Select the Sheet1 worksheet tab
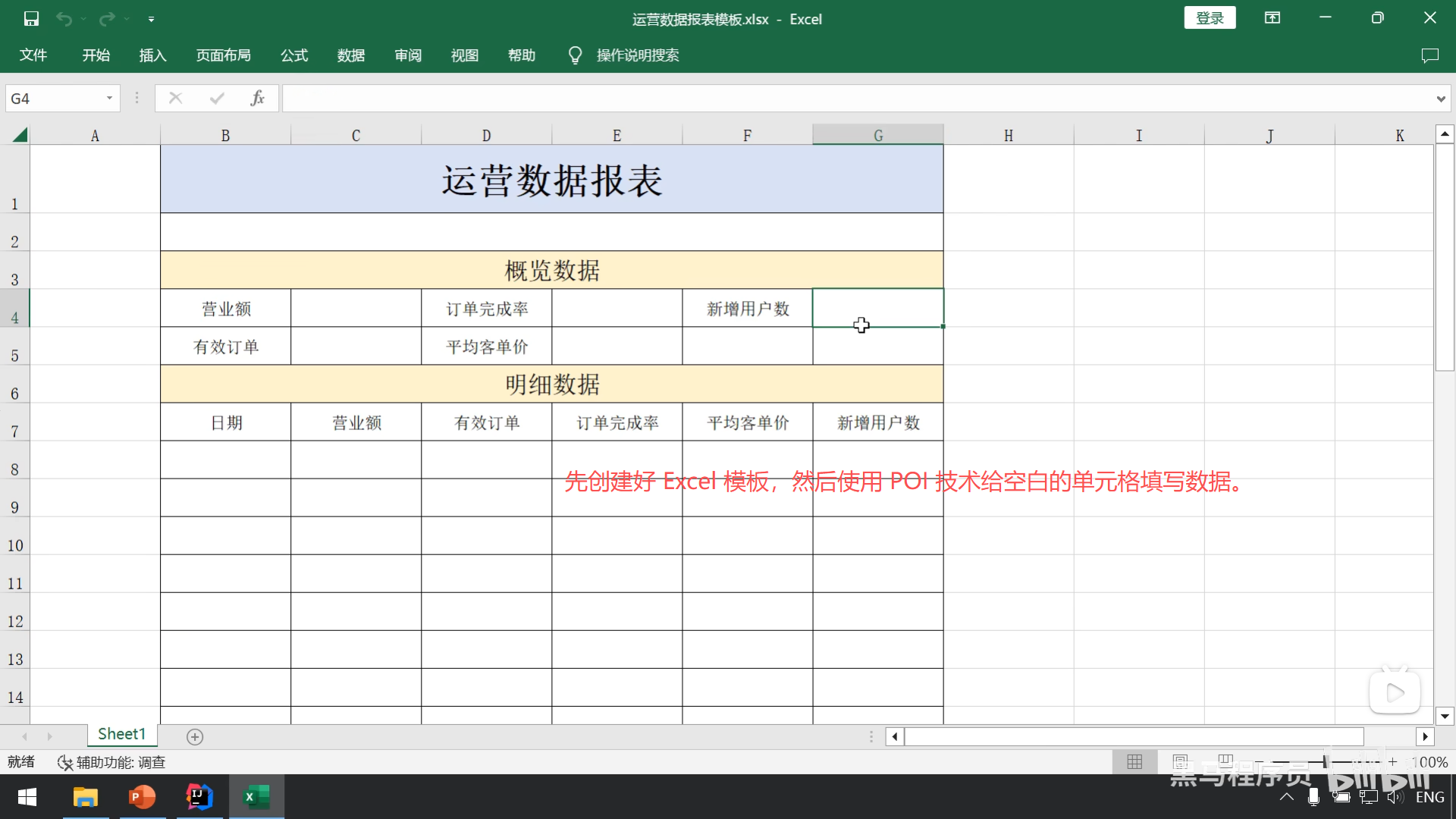Viewport: 1456px width, 819px height. (x=121, y=734)
